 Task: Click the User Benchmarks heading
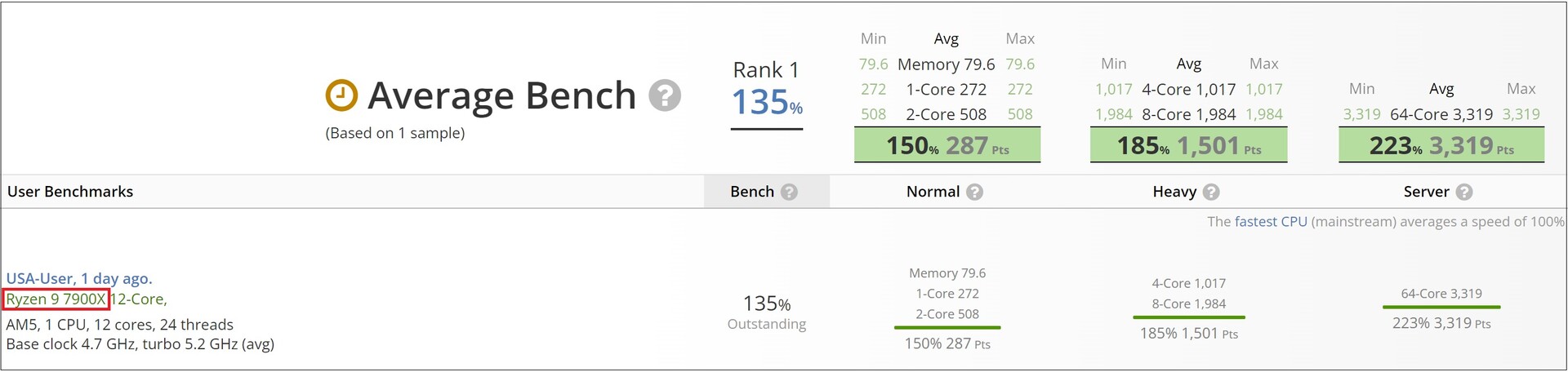[x=70, y=192]
